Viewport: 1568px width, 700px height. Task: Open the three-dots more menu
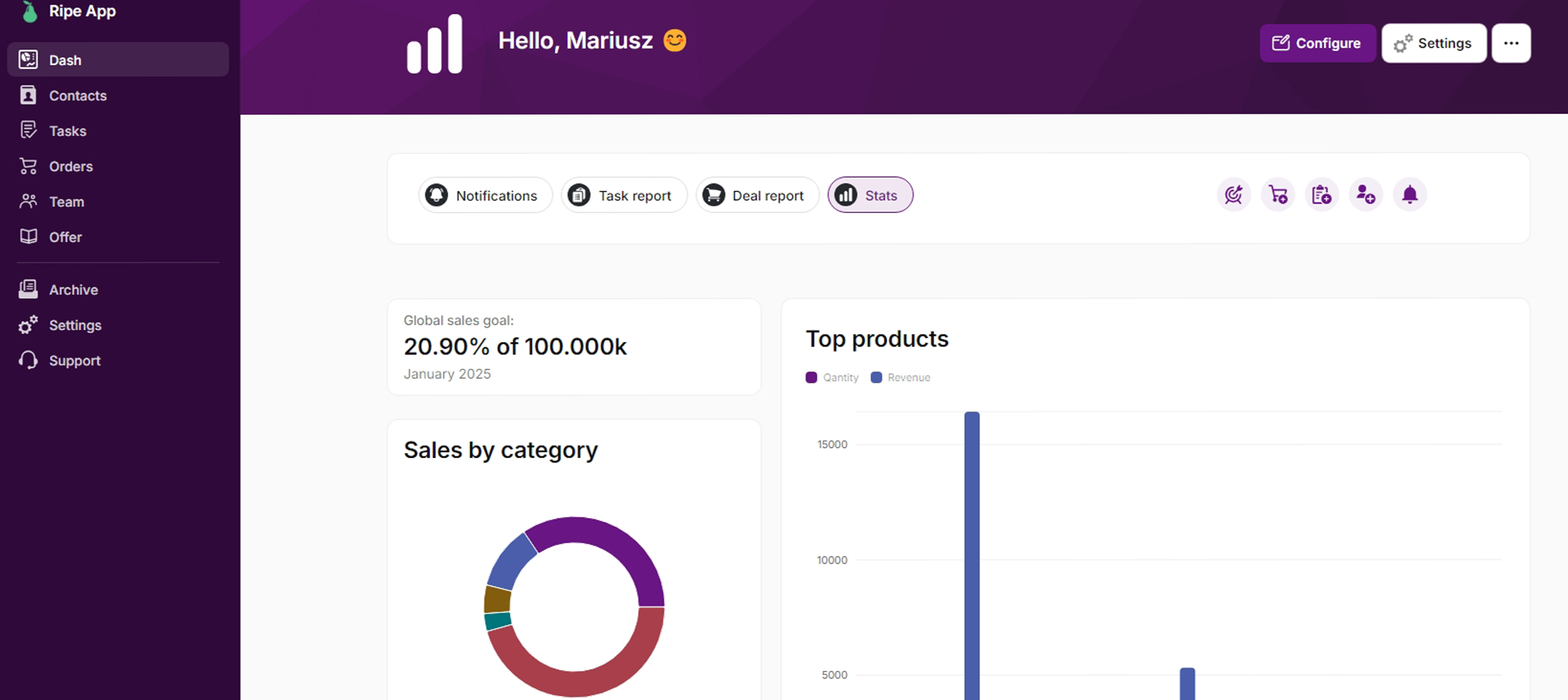(x=1510, y=43)
